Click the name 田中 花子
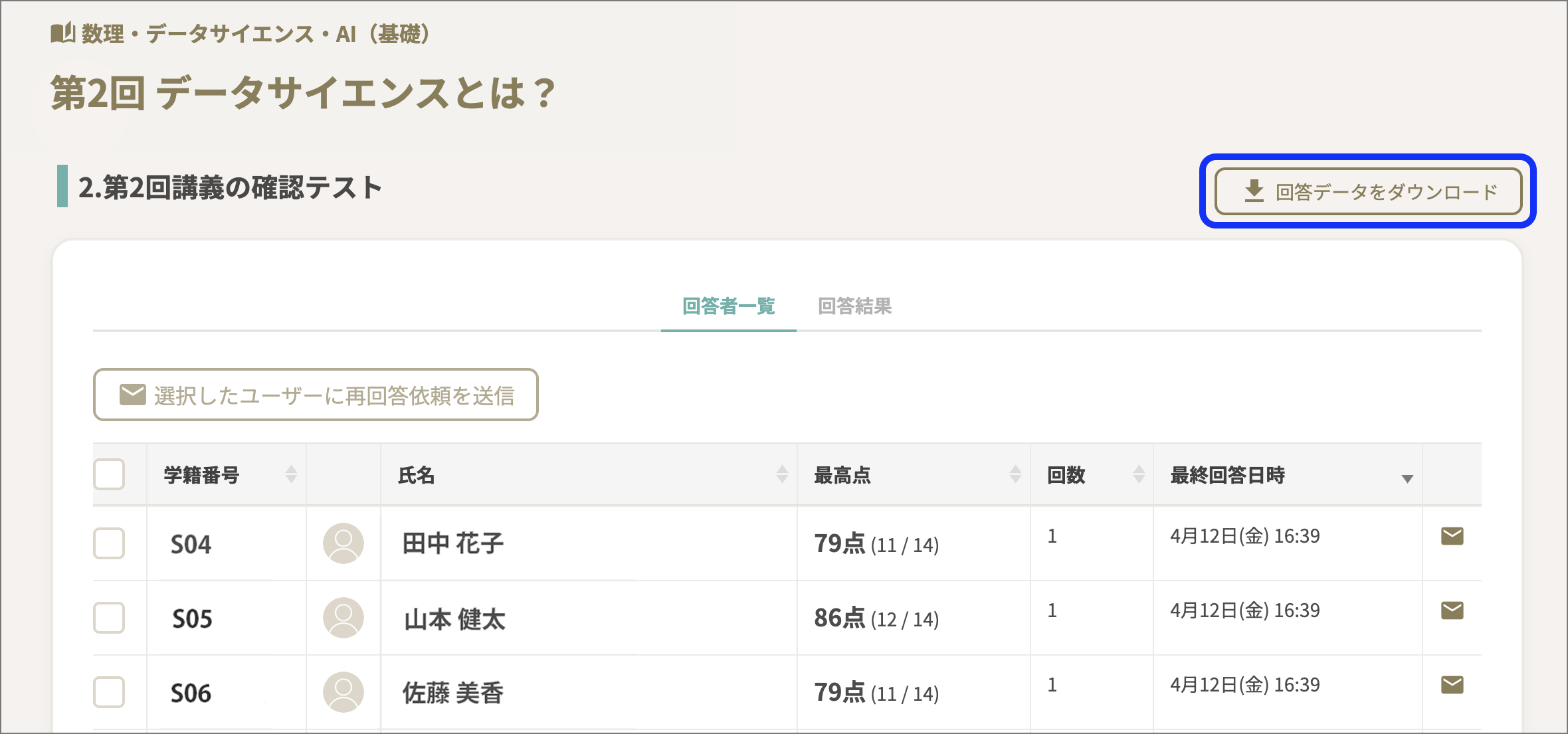Screen dimensions: 1568x734 click(x=453, y=543)
